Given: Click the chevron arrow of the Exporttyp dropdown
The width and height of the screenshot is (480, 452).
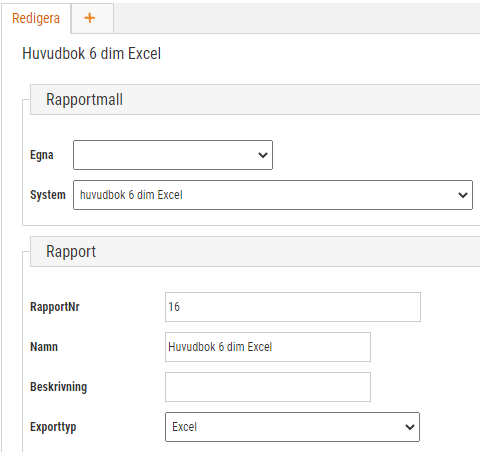Looking at the screenshot, I should [410, 427].
